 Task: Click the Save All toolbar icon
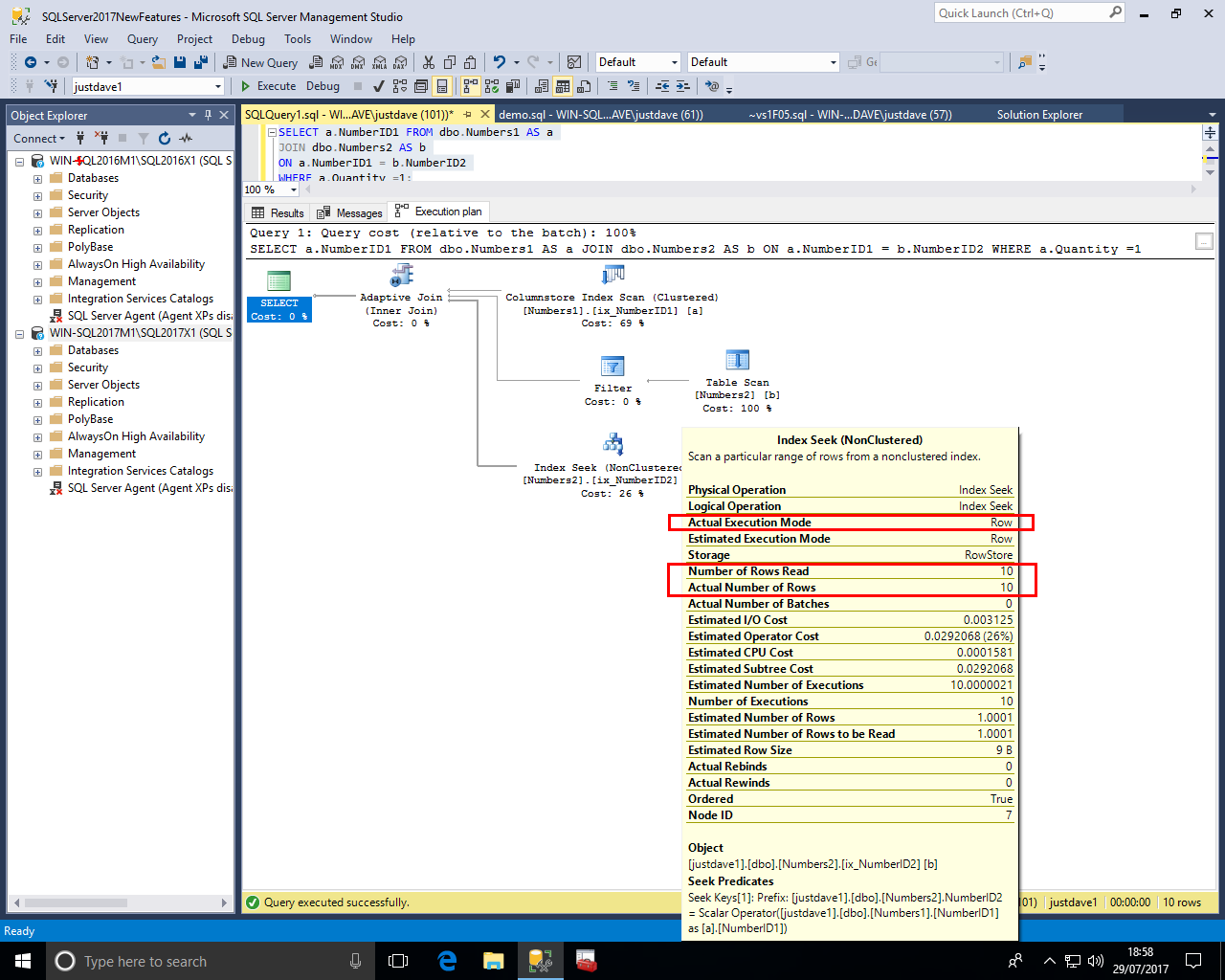(x=201, y=62)
